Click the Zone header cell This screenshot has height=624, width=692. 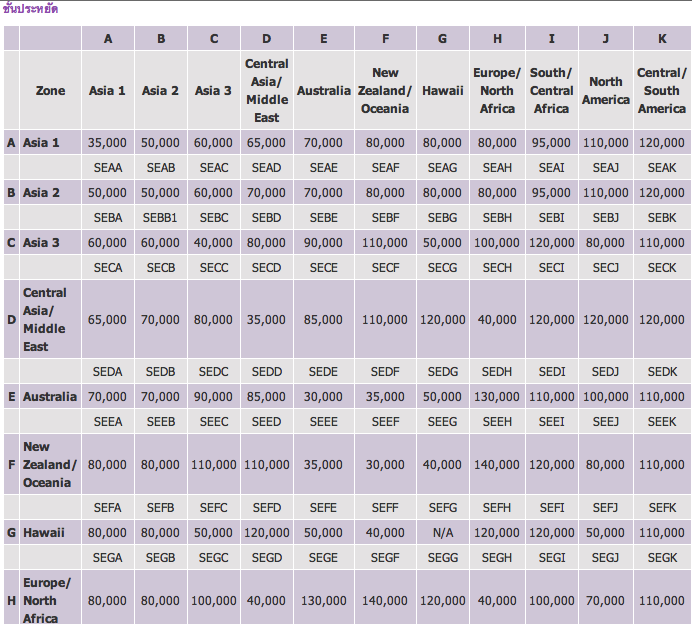click(50, 91)
